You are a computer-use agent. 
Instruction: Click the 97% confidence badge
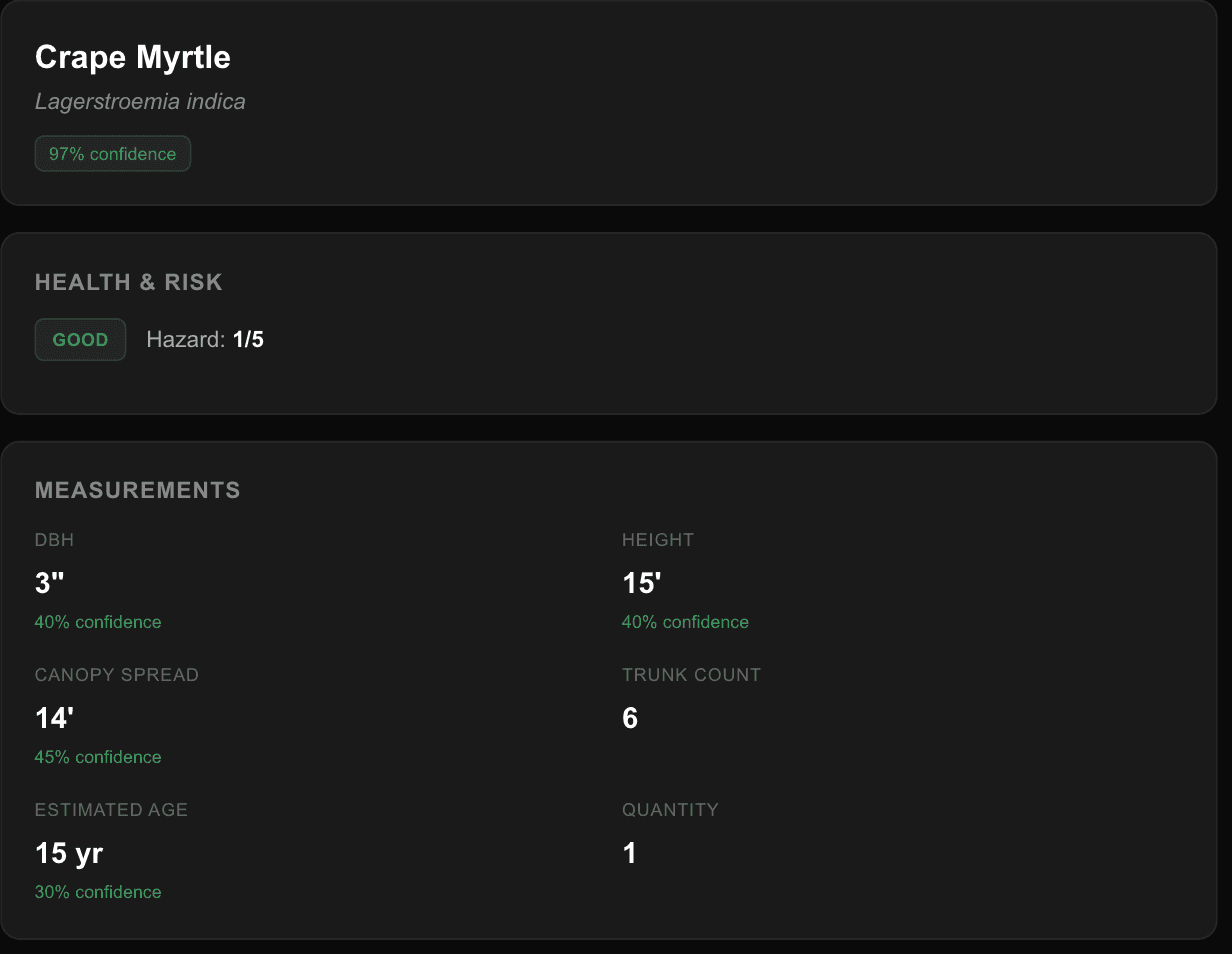[x=113, y=154]
